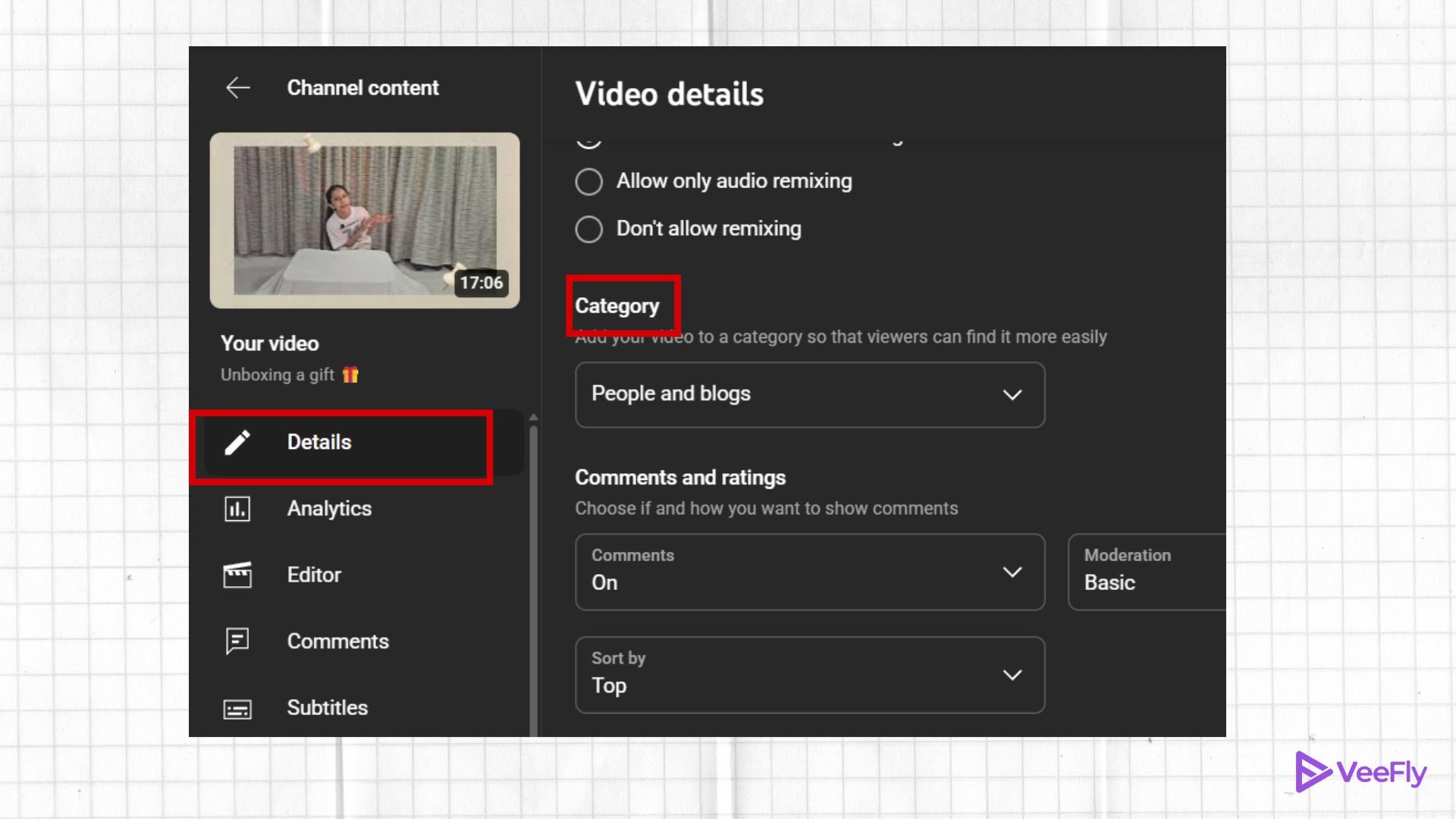The width and height of the screenshot is (1456, 819).
Task: Select the 'Allow only audio remixing' radio button
Action: tap(588, 181)
